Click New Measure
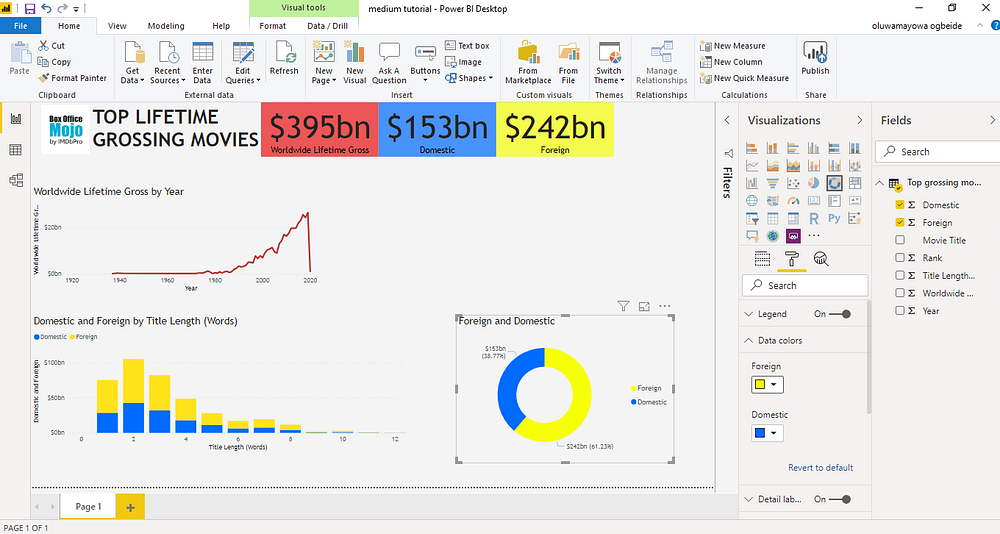Screen dimensions: 1000x534 733,45
